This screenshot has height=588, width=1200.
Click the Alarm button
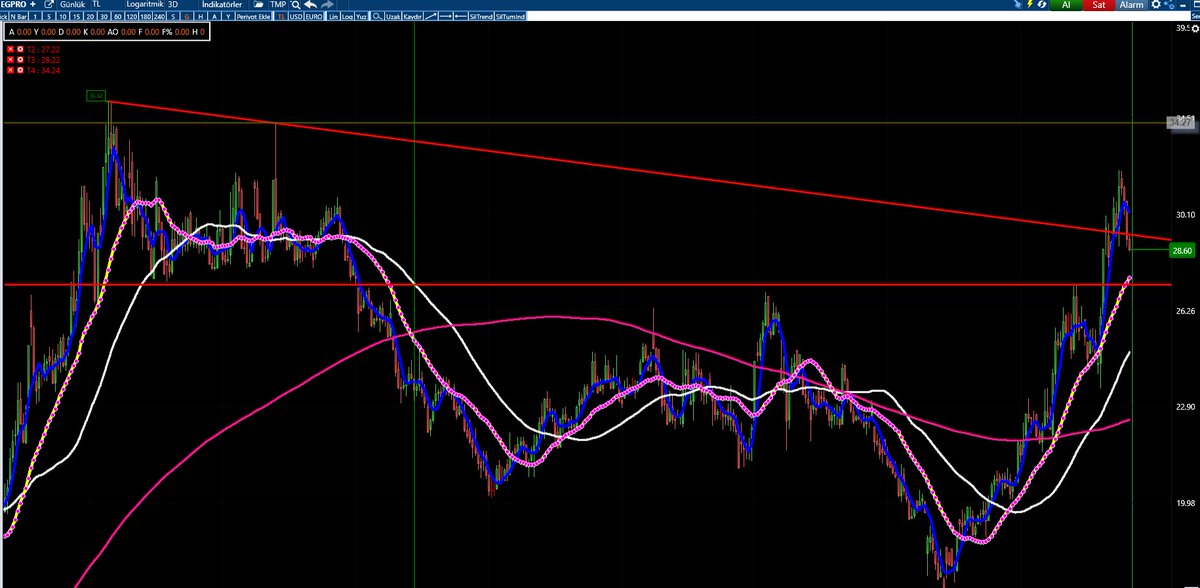tap(1132, 5)
